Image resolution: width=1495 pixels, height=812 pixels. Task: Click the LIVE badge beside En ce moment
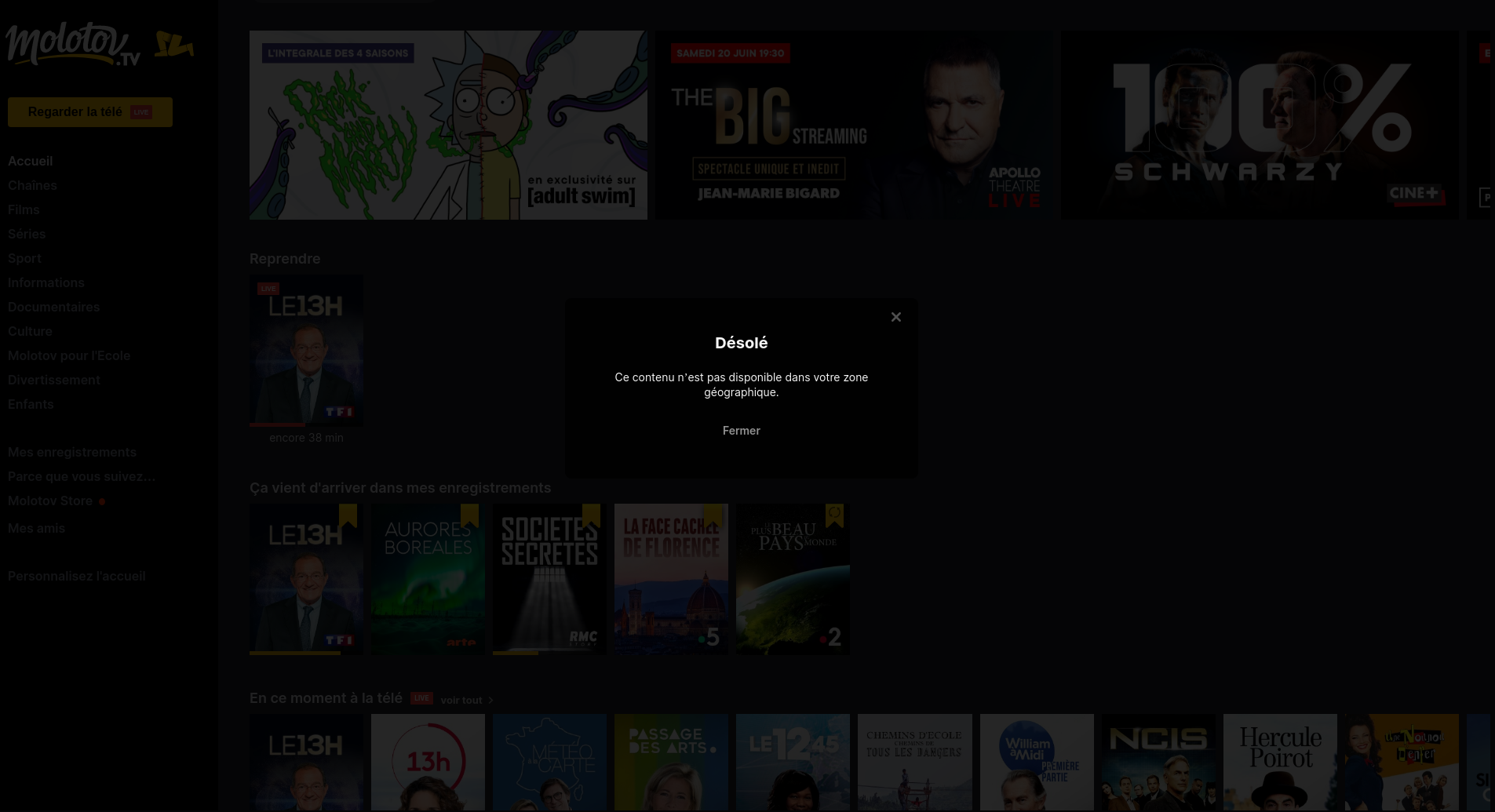coord(421,698)
